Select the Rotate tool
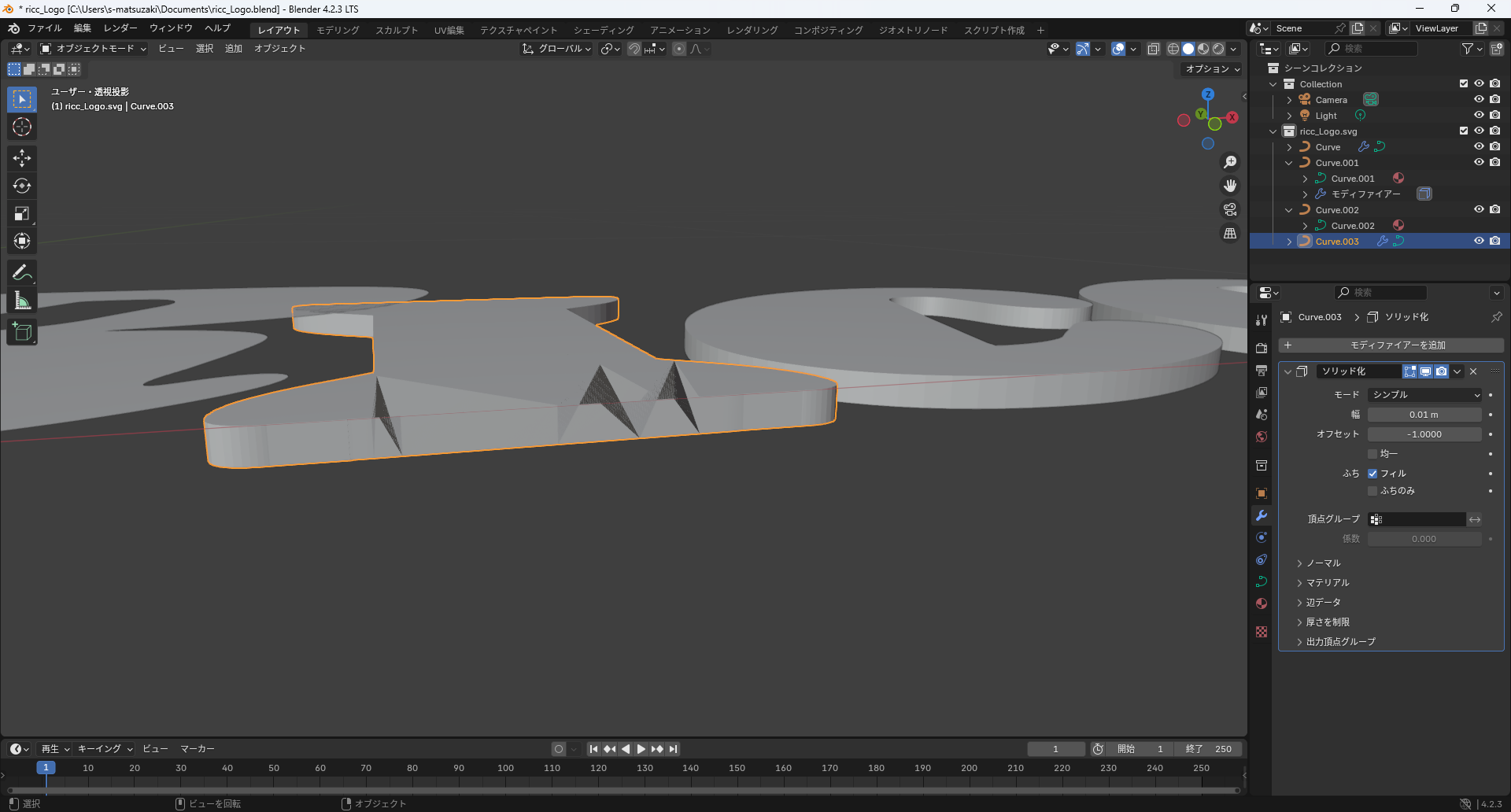The image size is (1511, 812). tap(22, 186)
